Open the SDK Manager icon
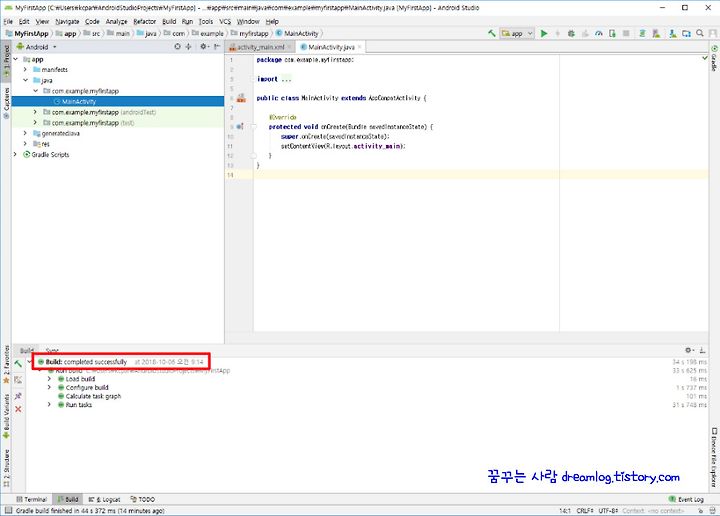The height and width of the screenshot is (516, 720). 673,33
